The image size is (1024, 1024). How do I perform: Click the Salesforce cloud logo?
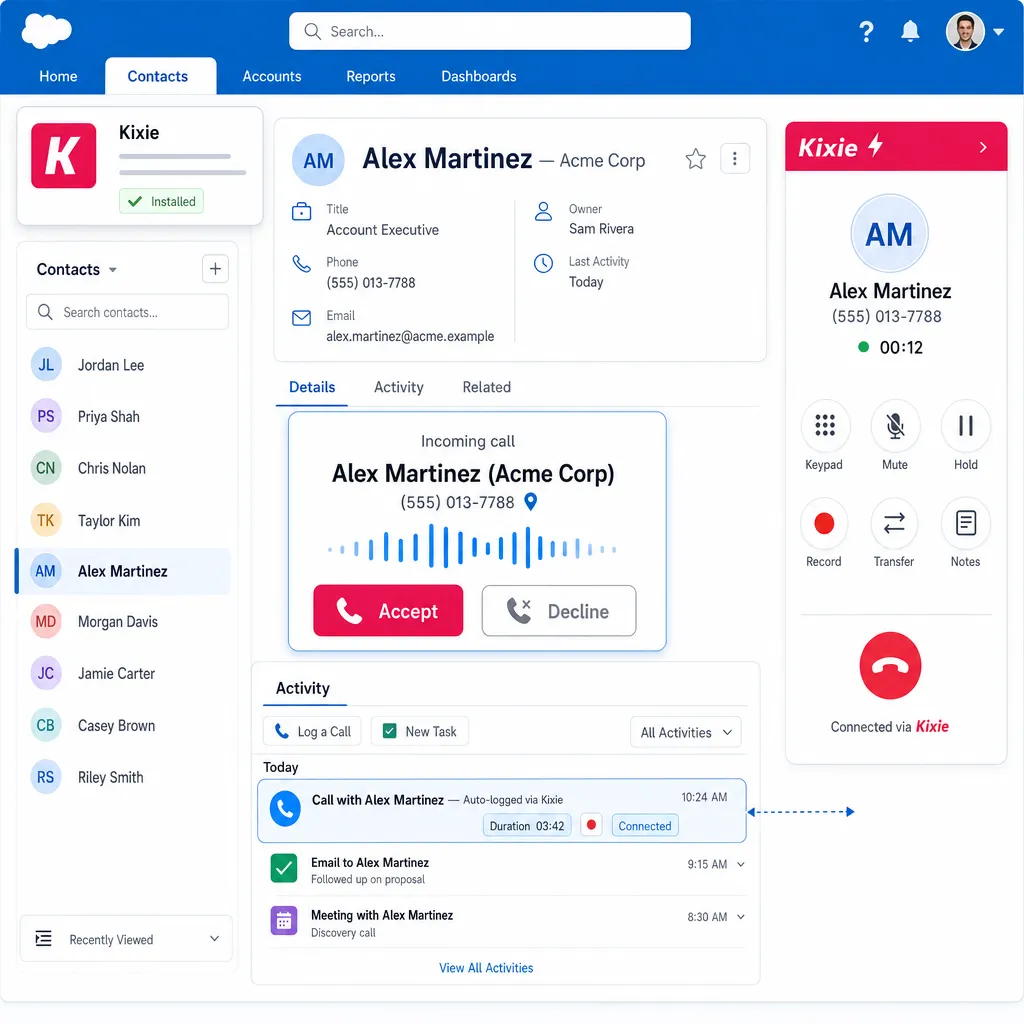pos(46,31)
